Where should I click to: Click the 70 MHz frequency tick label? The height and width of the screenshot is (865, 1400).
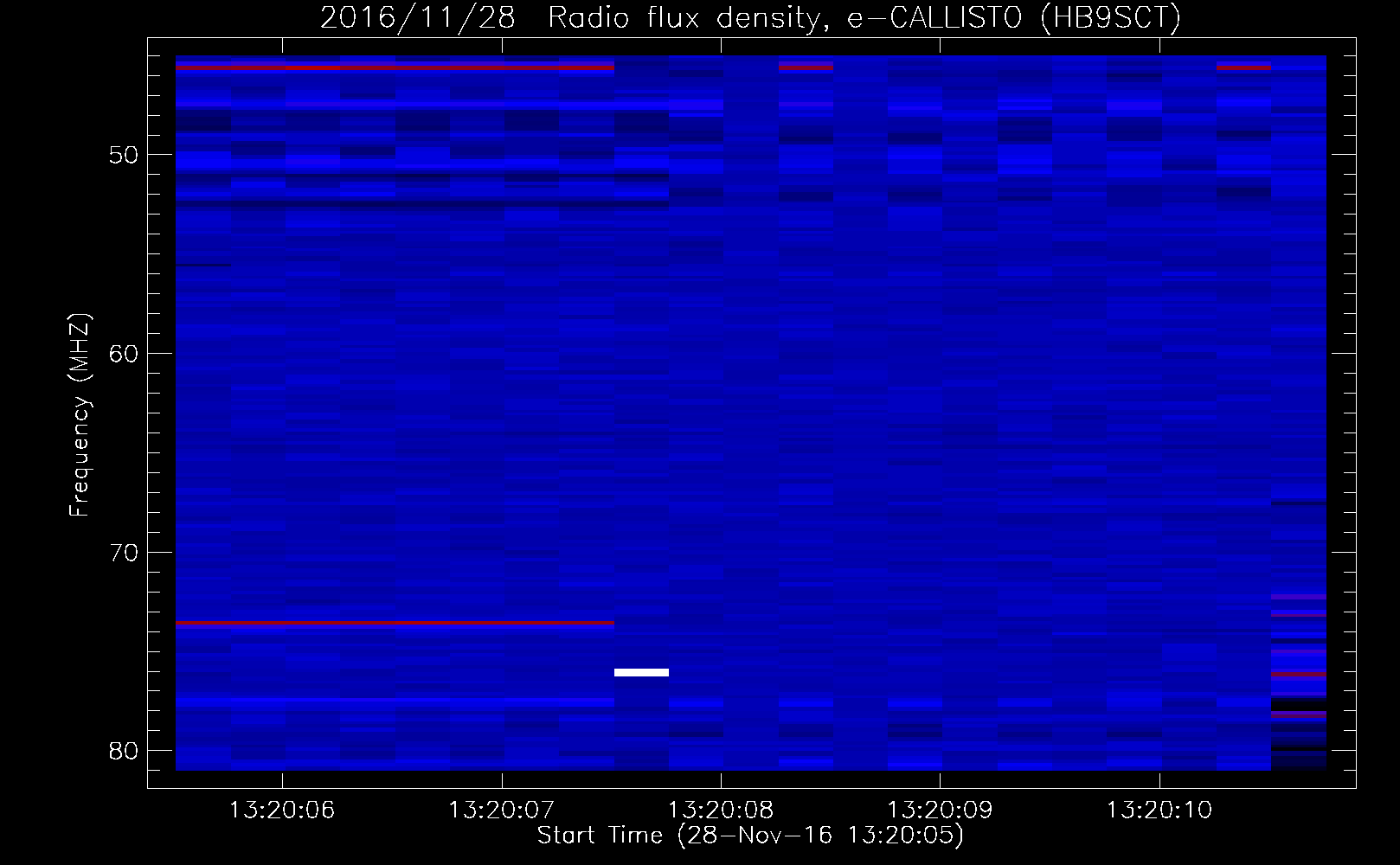tap(124, 552)
